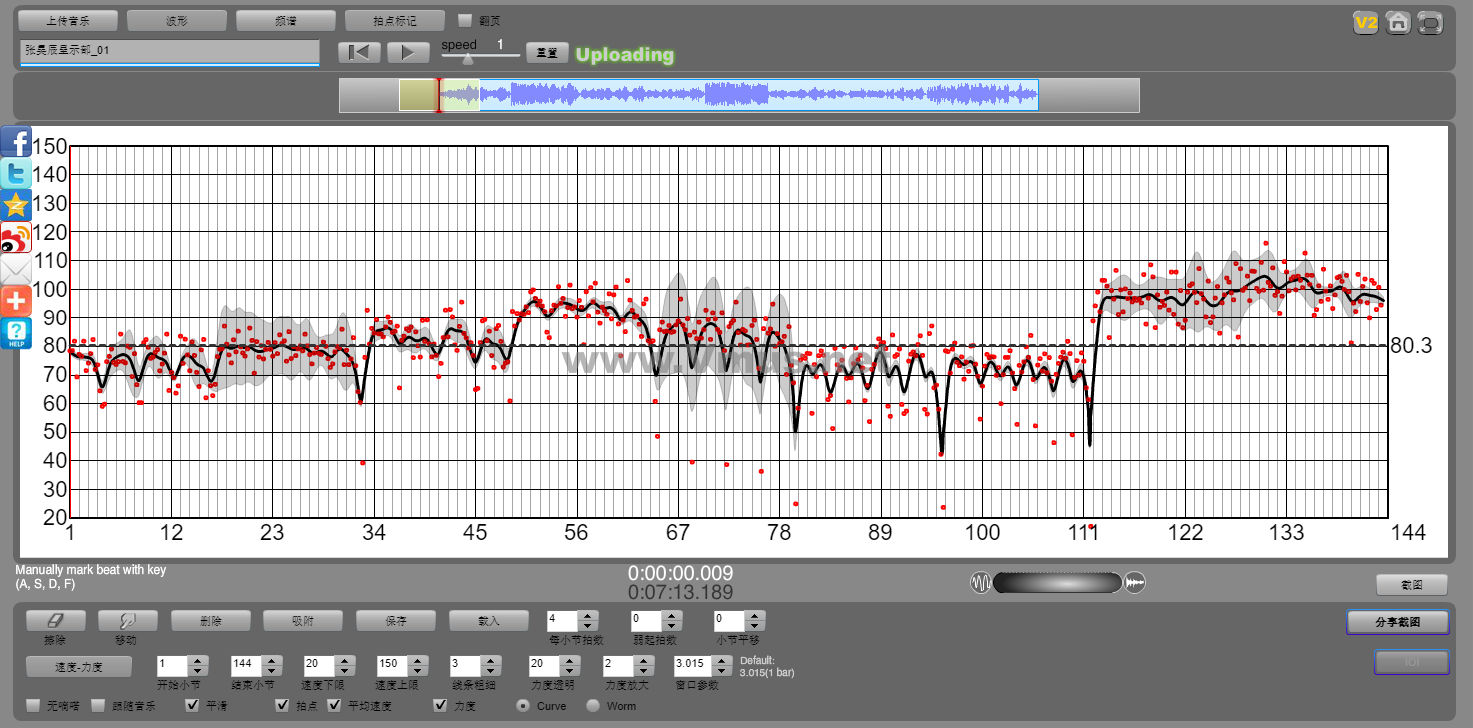Click the home icon at top right
The height and width of the screenshot is (728, 1473).
pyautogui.click(x=1398, y=22)
